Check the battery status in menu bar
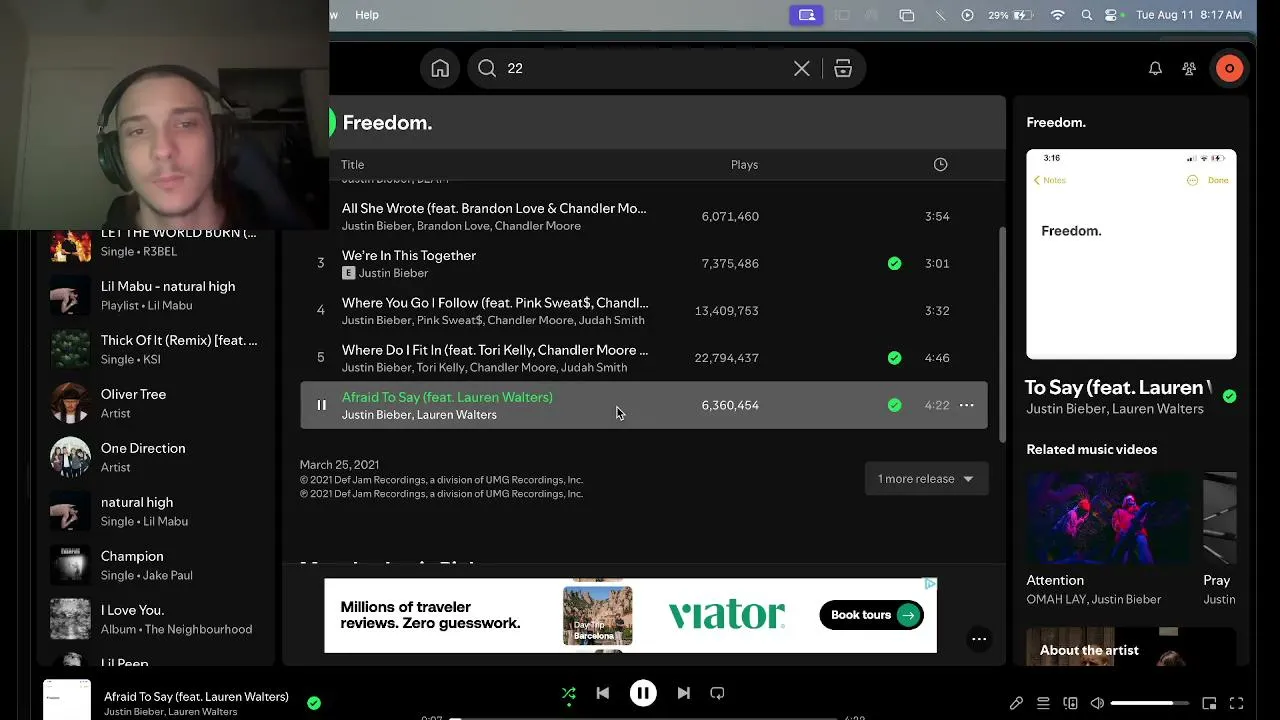 coord(1011,15)
